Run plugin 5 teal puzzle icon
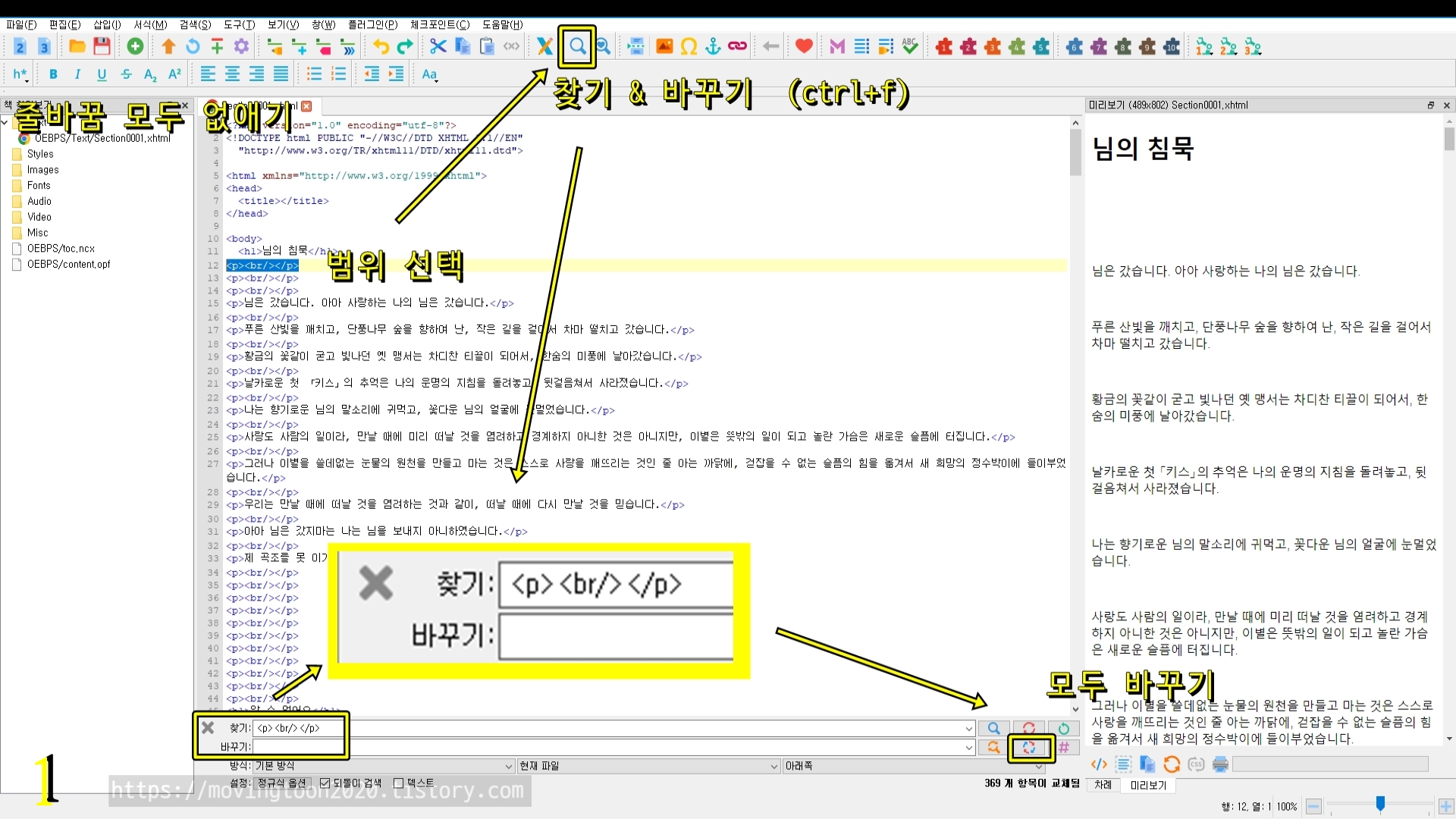Viewport: 1456px width, 819px height. tap(1041, 47)
